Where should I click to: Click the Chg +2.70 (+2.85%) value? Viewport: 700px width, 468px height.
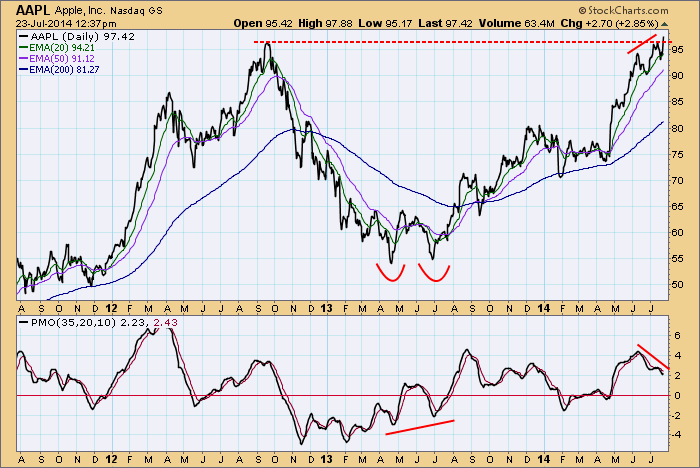click(609, 24)
